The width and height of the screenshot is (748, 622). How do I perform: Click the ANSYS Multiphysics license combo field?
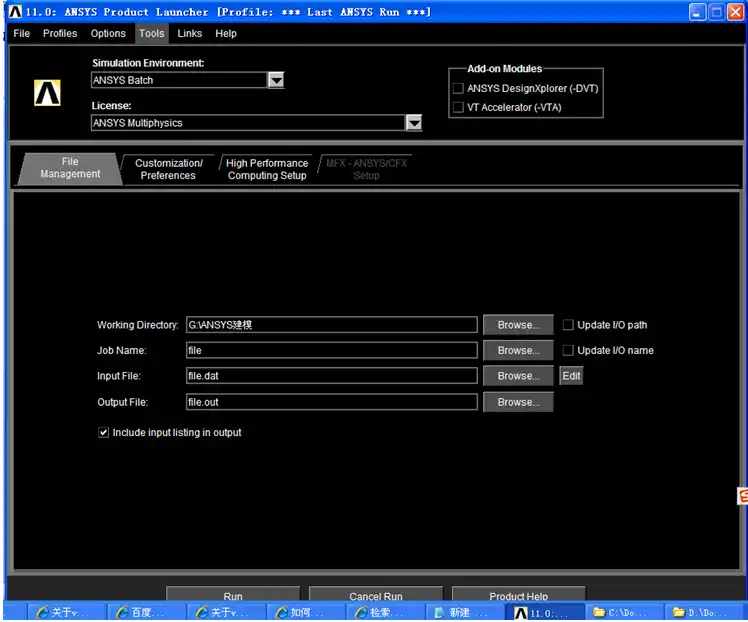click(x=248, y=123)
